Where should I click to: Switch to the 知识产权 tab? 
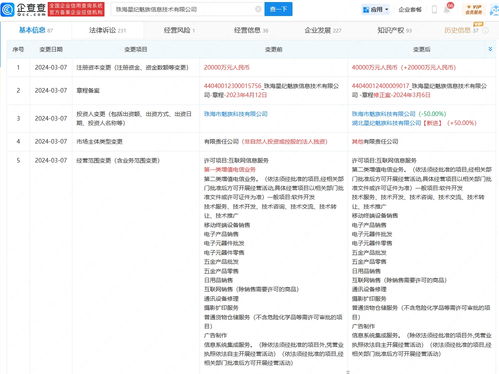point(394,30)
